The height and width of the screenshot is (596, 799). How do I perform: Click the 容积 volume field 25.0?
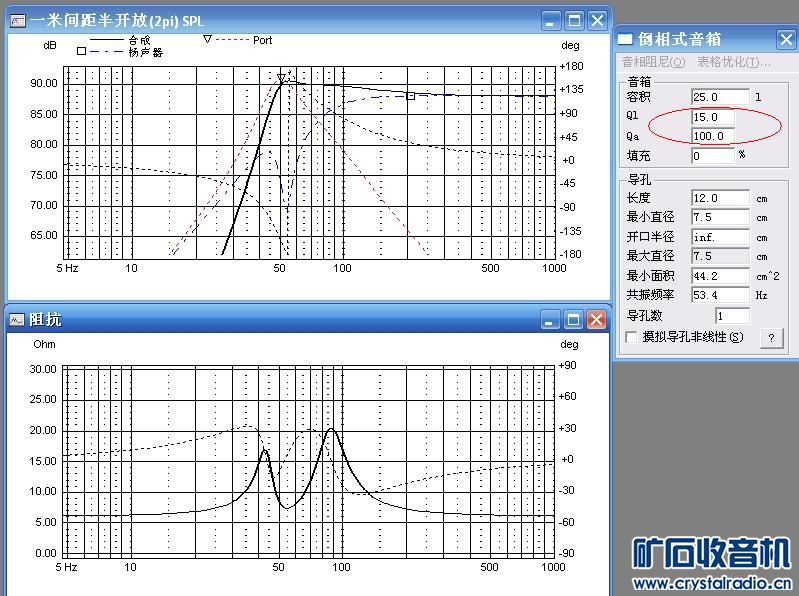point(720,97)
